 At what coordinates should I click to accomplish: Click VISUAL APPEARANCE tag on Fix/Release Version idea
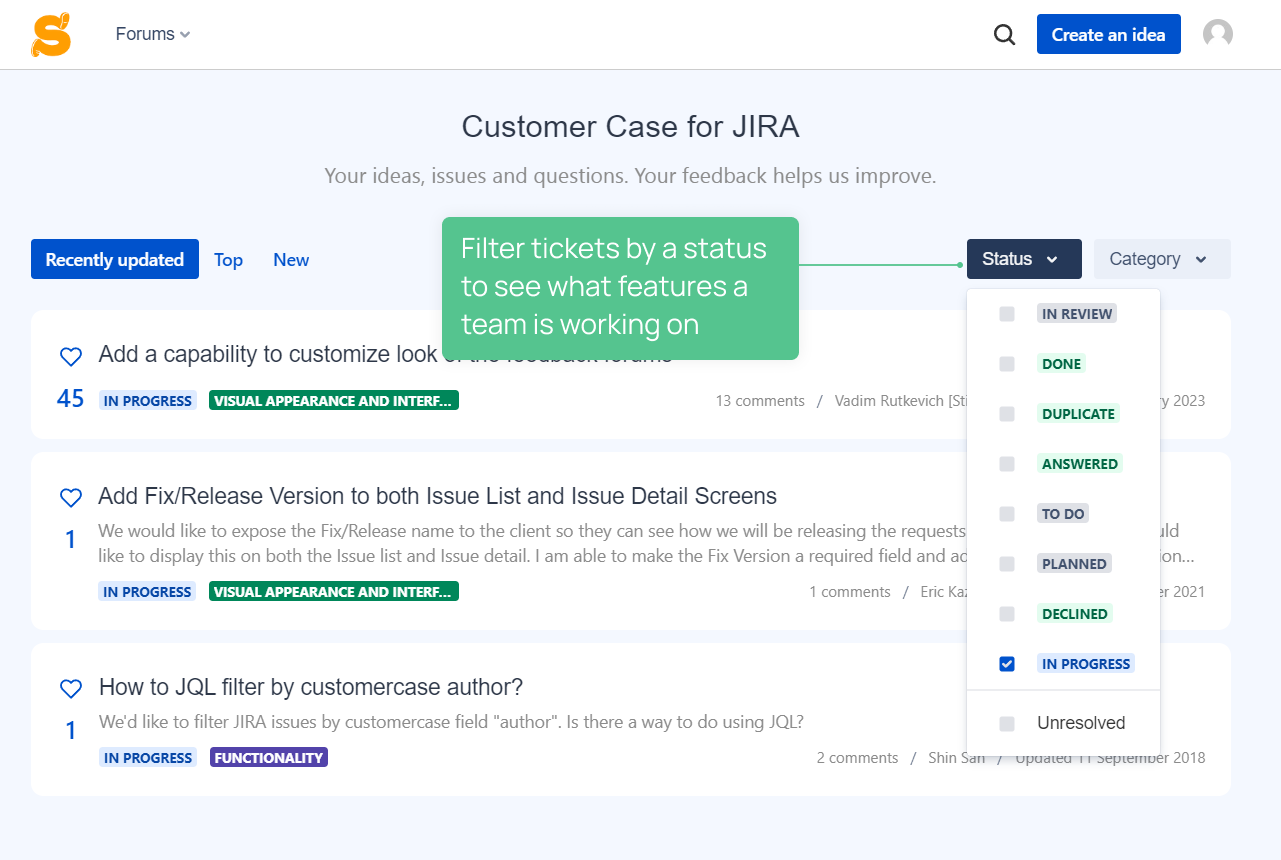tap(334, 592)
